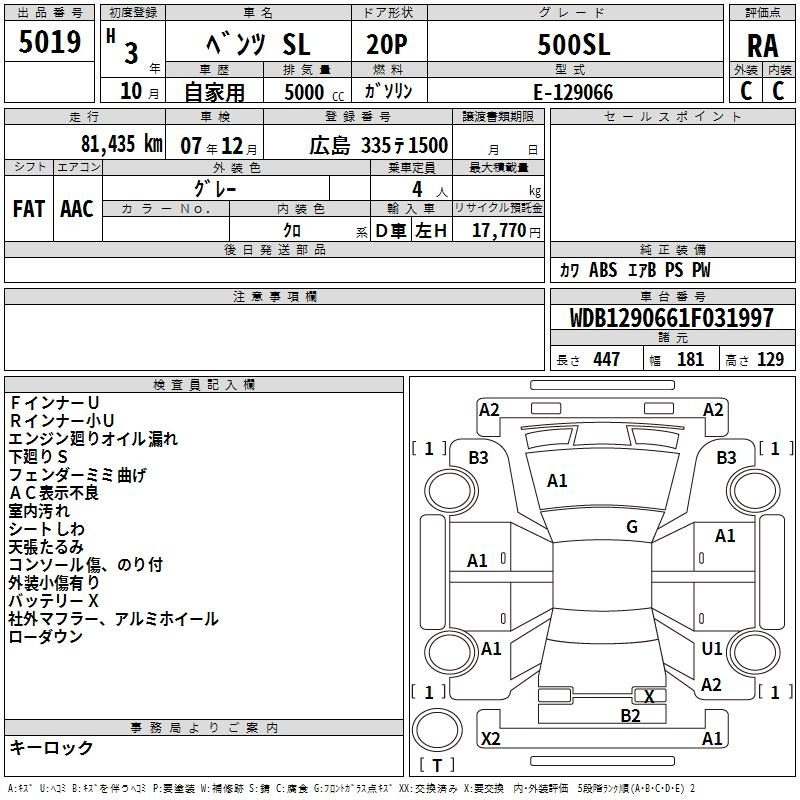Screen dimensions: 800x800
Task: Click the [T] spare tire marker
Action: (x=436, y=766)
